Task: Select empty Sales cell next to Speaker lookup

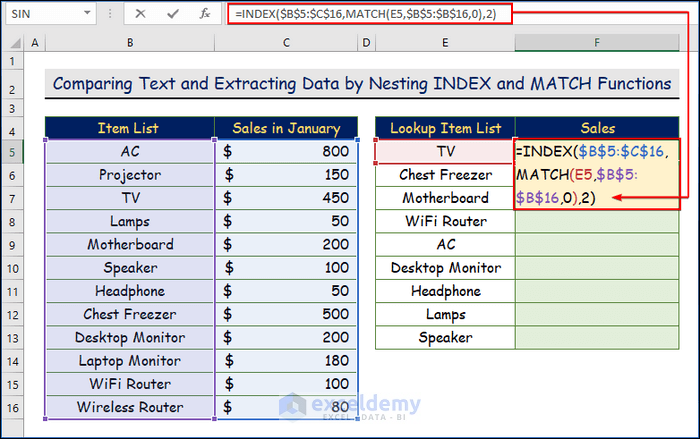Action: point(597,338)
